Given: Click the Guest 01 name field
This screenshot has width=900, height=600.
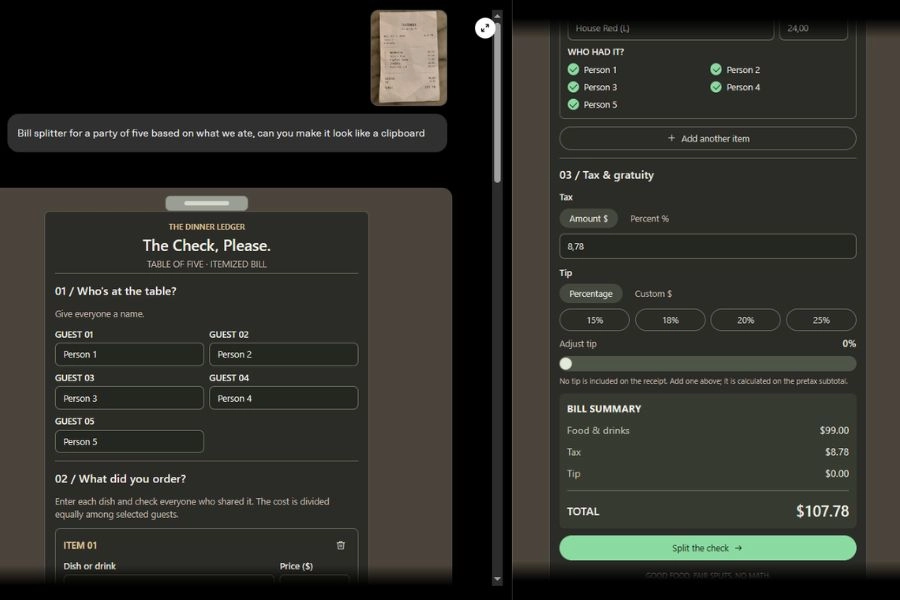Looking at the screenshot, I should pyautogui.click(x=129, y=354).
